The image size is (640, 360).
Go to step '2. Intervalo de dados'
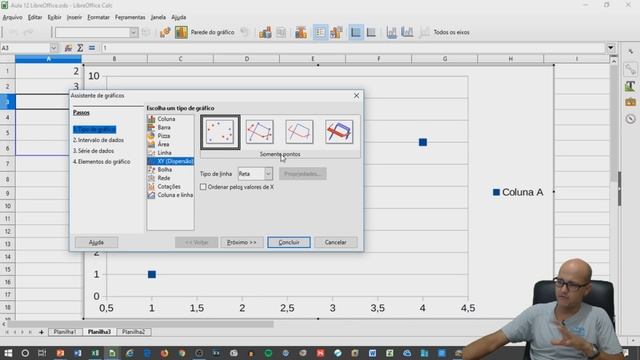tap(98, 140)
